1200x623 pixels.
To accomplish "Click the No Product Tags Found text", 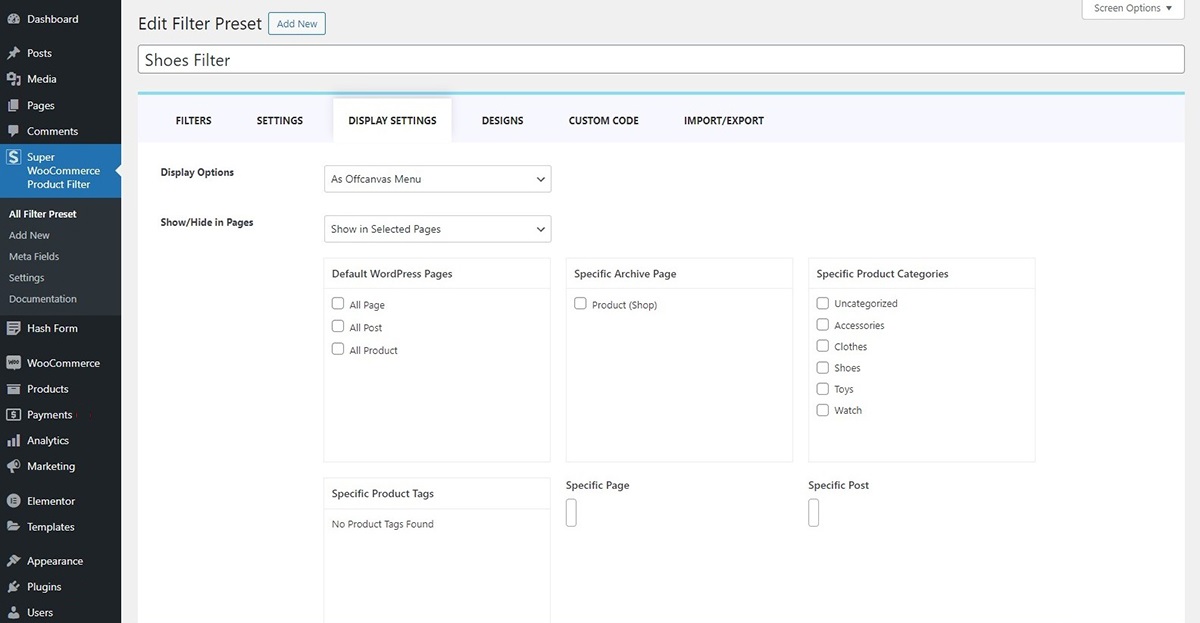I will click(x=383, y=524).
